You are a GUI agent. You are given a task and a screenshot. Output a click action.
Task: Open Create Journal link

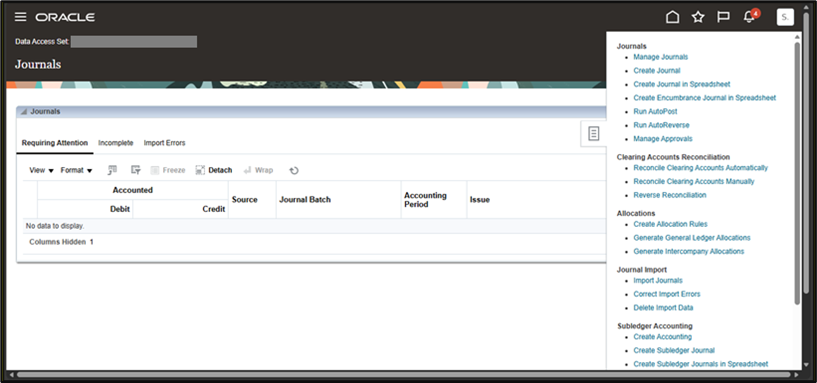(657, 70)
